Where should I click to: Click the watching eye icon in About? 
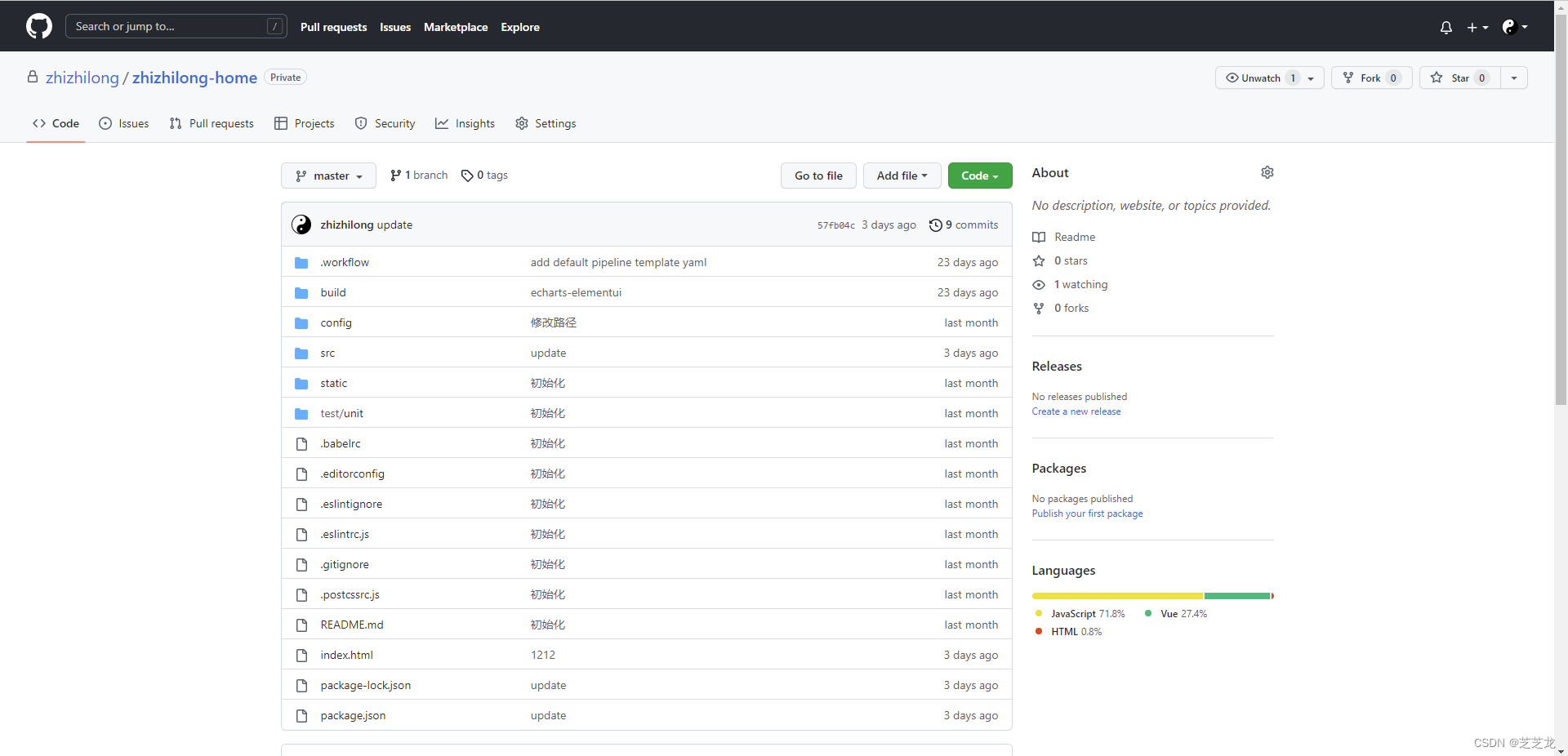pos(1039,285)
